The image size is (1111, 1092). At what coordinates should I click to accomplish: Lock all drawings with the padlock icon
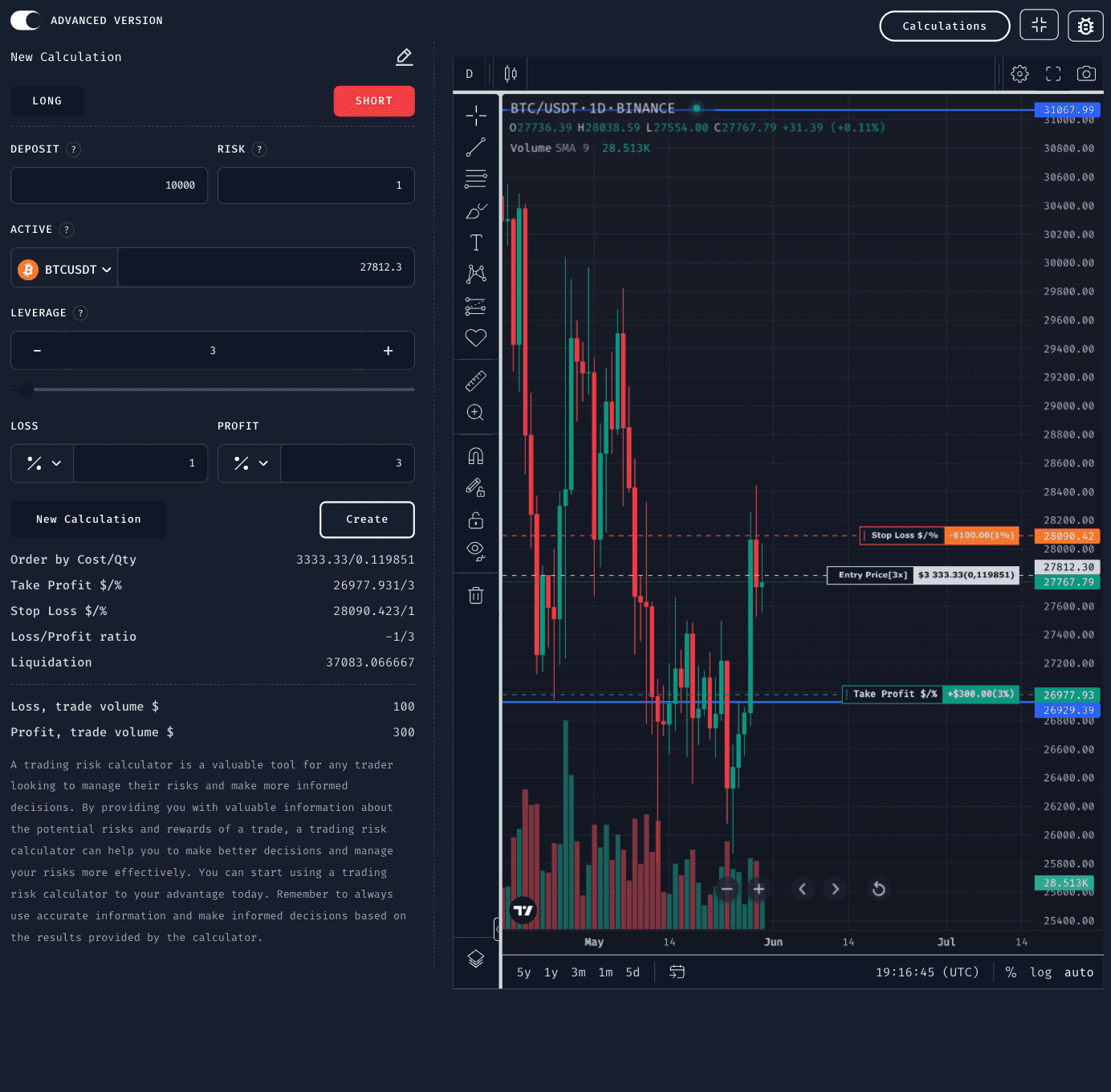pyautogui.click(x=476, y=520)
